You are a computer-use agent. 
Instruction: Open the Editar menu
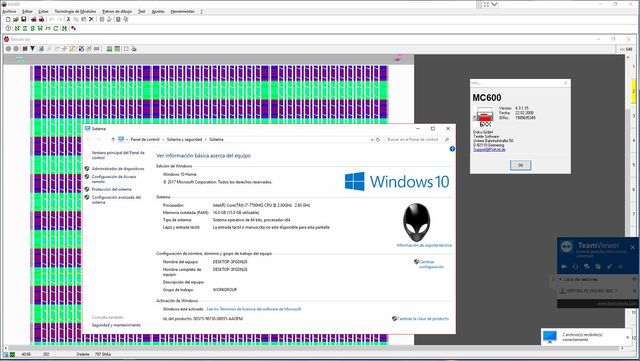click(27, 11)
